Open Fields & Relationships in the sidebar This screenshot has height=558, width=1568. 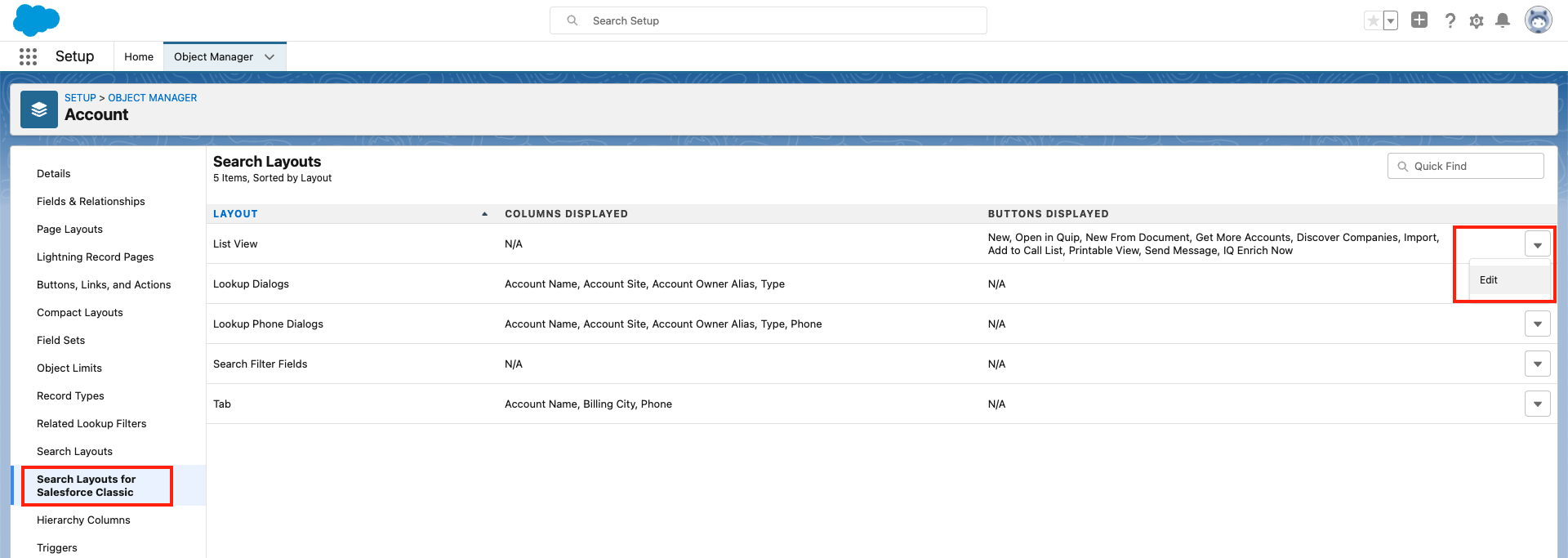(91, 202)
